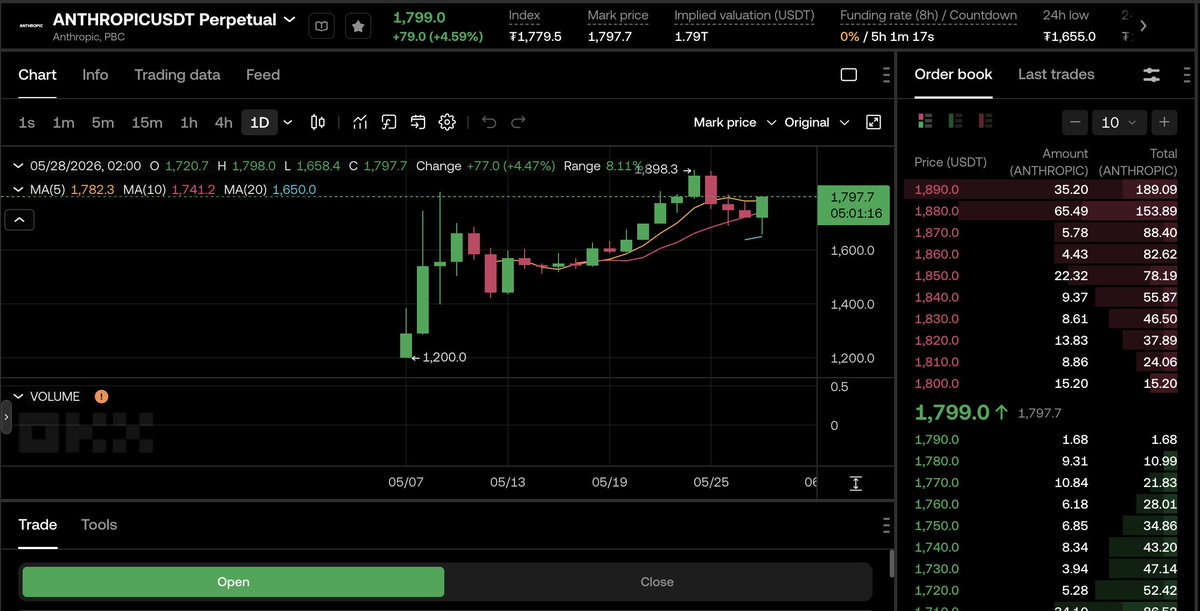Open chart panel drag handle menu
Viewport: 1200px width, 611px height.
coord(886,75)
